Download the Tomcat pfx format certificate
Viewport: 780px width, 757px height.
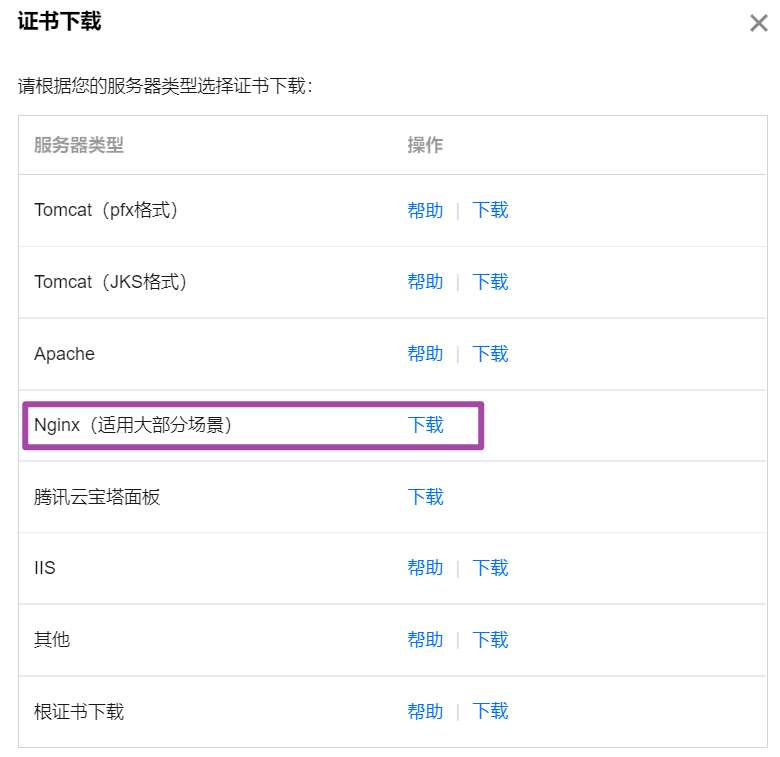pos(490,210)
